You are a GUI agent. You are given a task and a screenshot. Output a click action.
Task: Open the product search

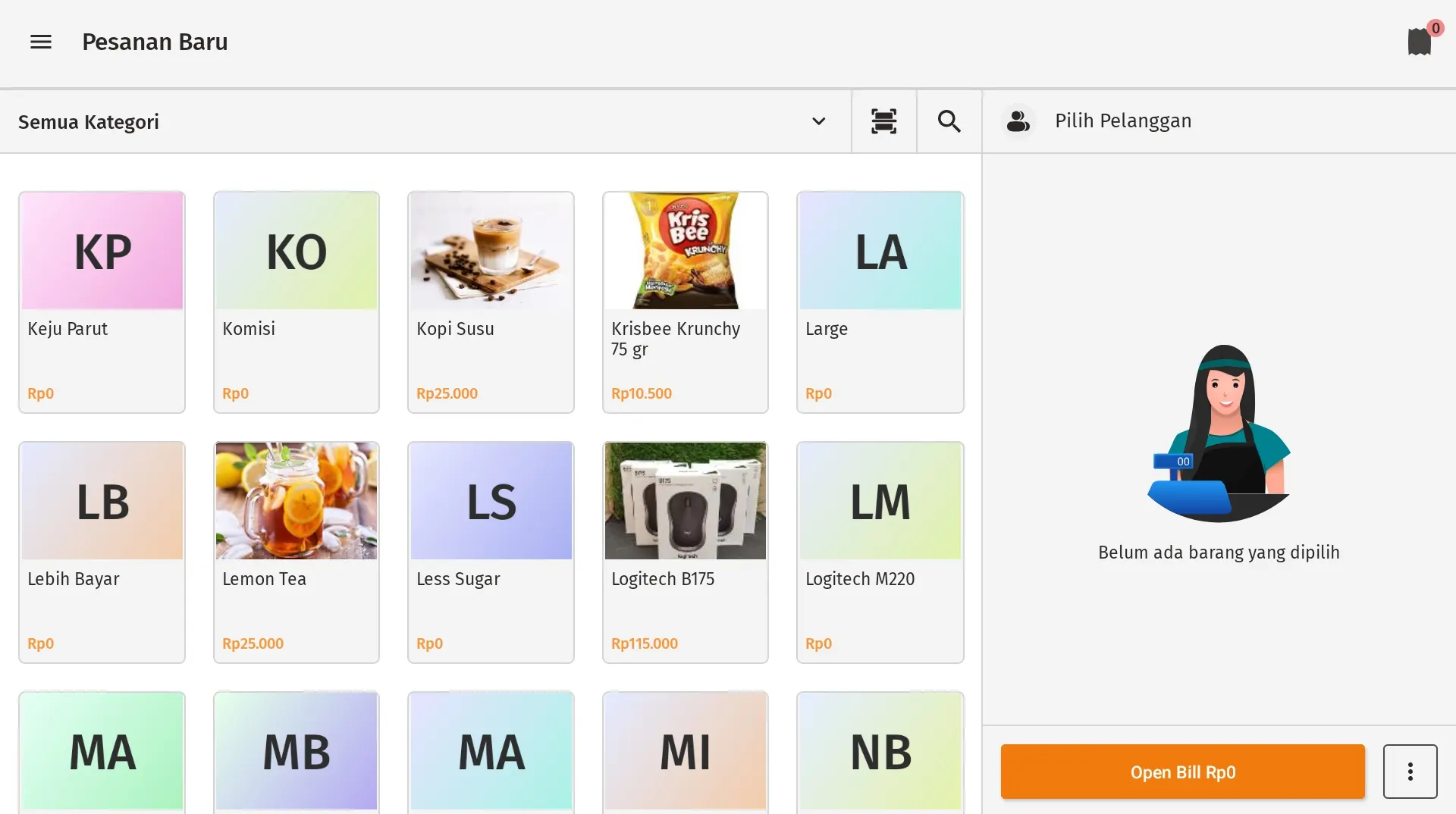click(949, 121)
